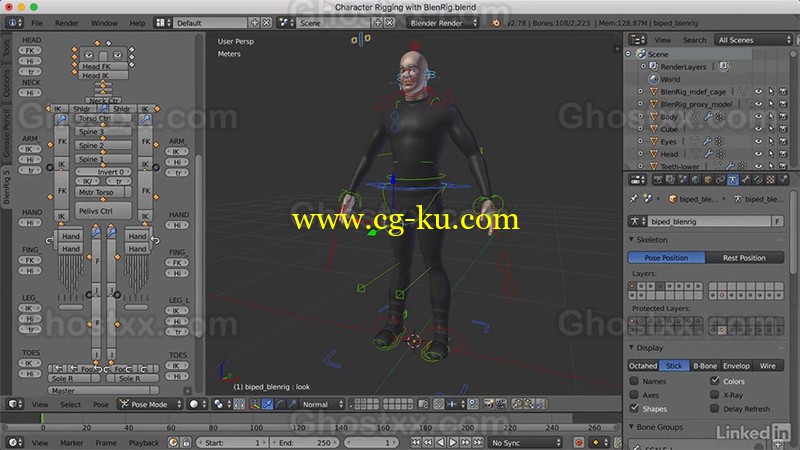Click the Head FK button in rig picker
Screen dimensions: 800x450
coord(103,66)
